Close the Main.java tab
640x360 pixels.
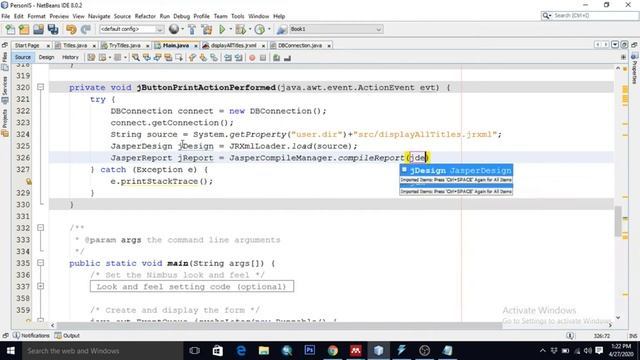pos(196,46)
